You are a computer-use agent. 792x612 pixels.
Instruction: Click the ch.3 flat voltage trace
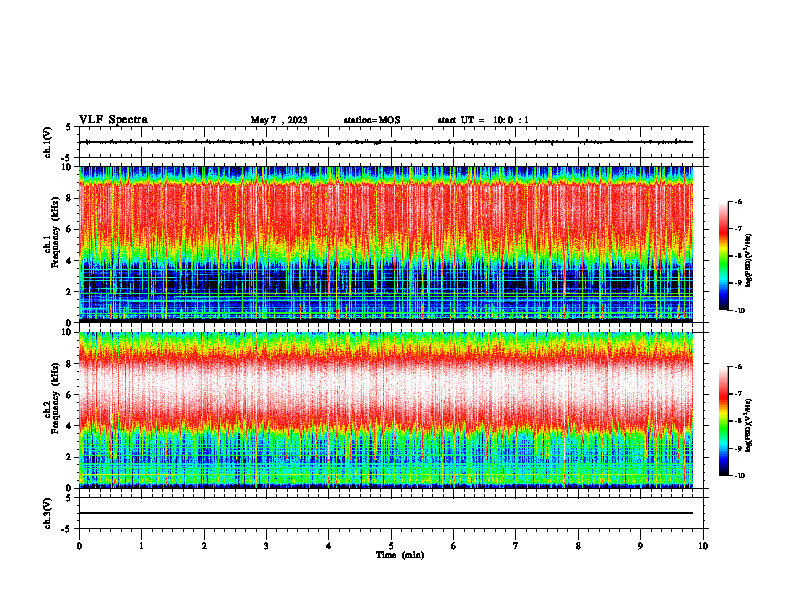(x=386, y=513)
